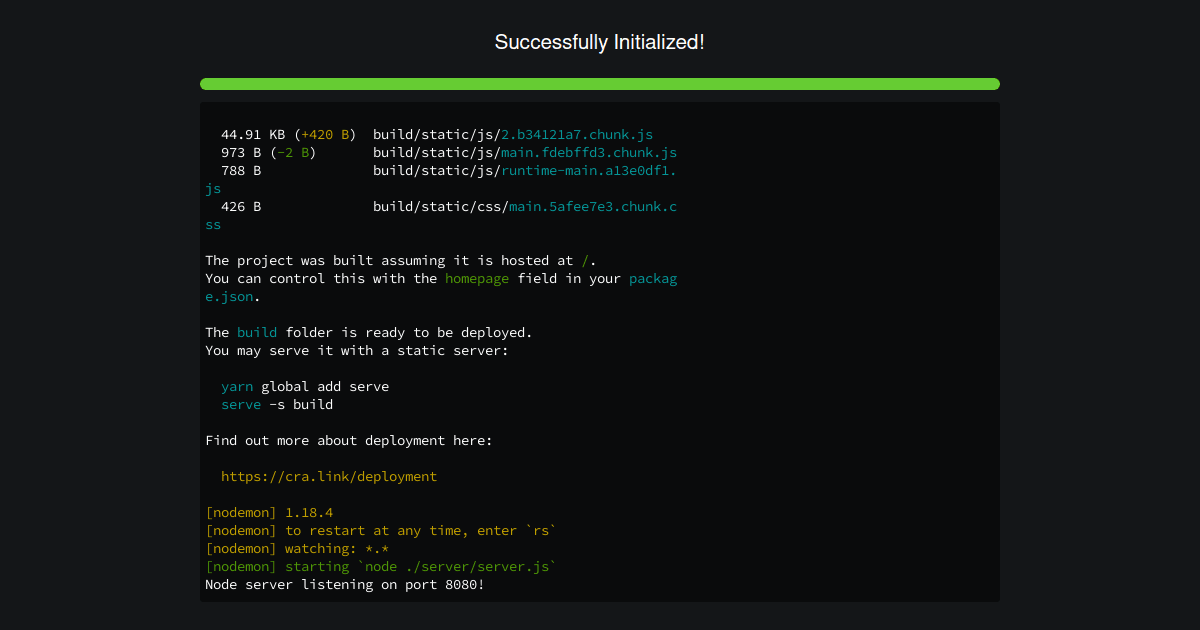
Task: Select the nodemon watching: *.* line
Action: pyautogui.click(x=297, y=548)
